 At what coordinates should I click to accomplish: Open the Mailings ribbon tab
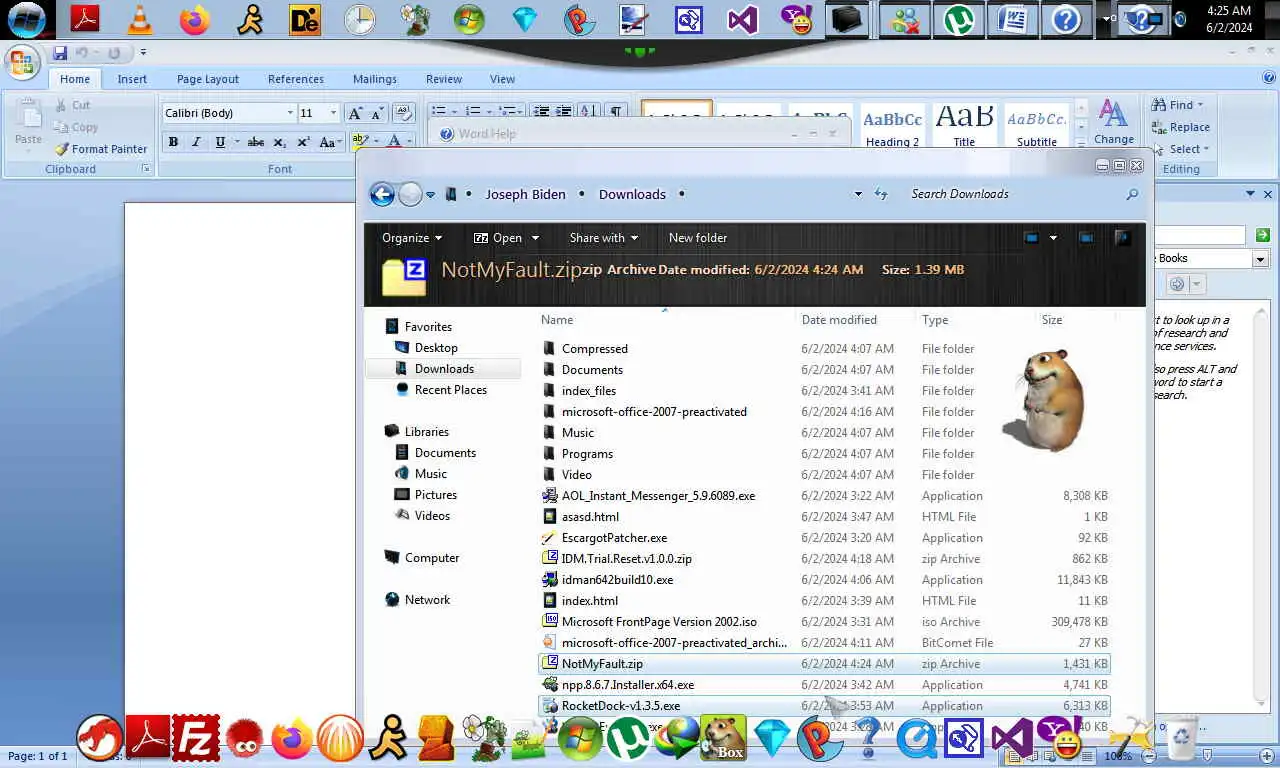point(375,79)
